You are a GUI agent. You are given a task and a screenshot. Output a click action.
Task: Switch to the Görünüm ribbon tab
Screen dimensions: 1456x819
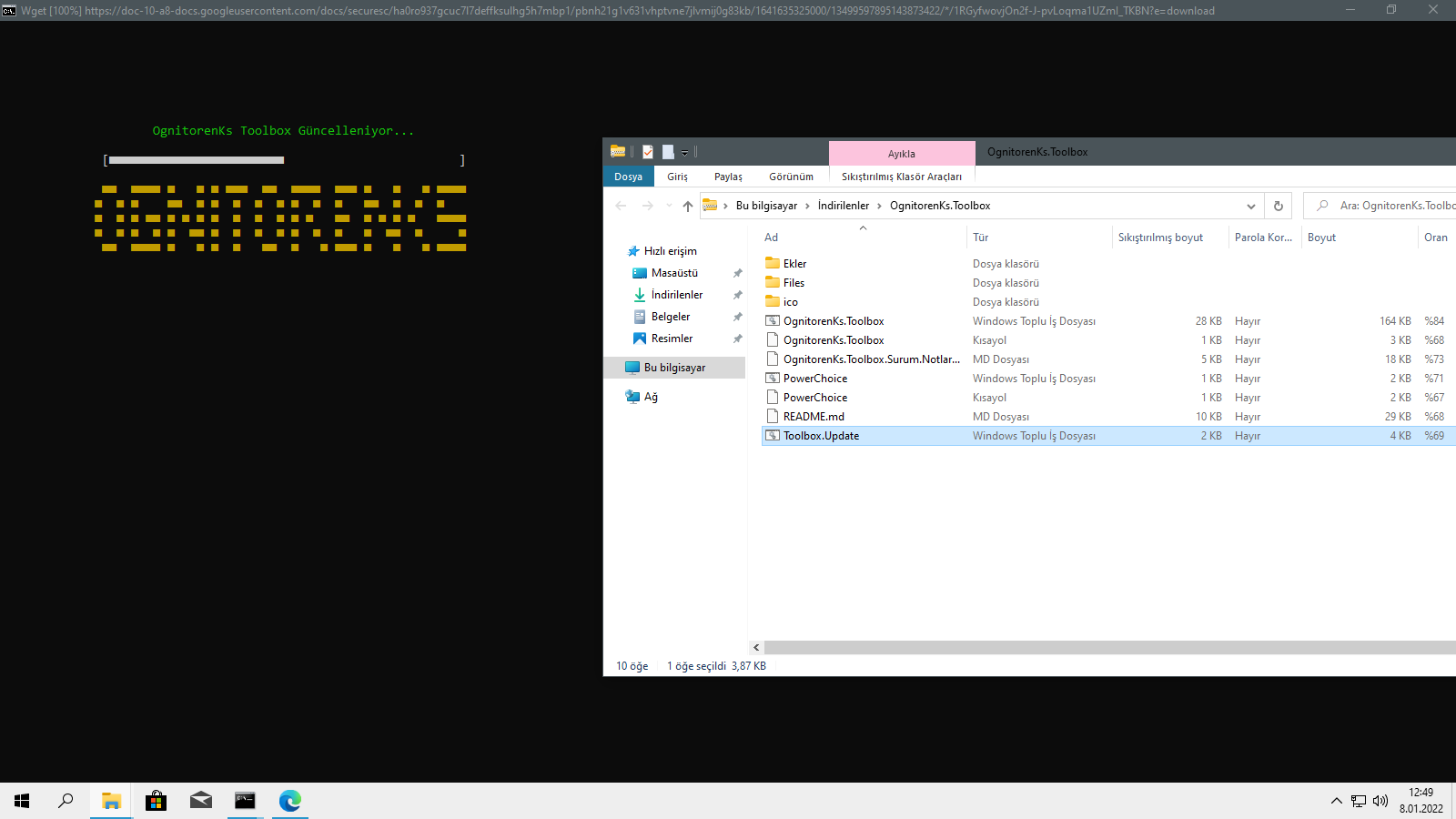[x=791, y=177]
